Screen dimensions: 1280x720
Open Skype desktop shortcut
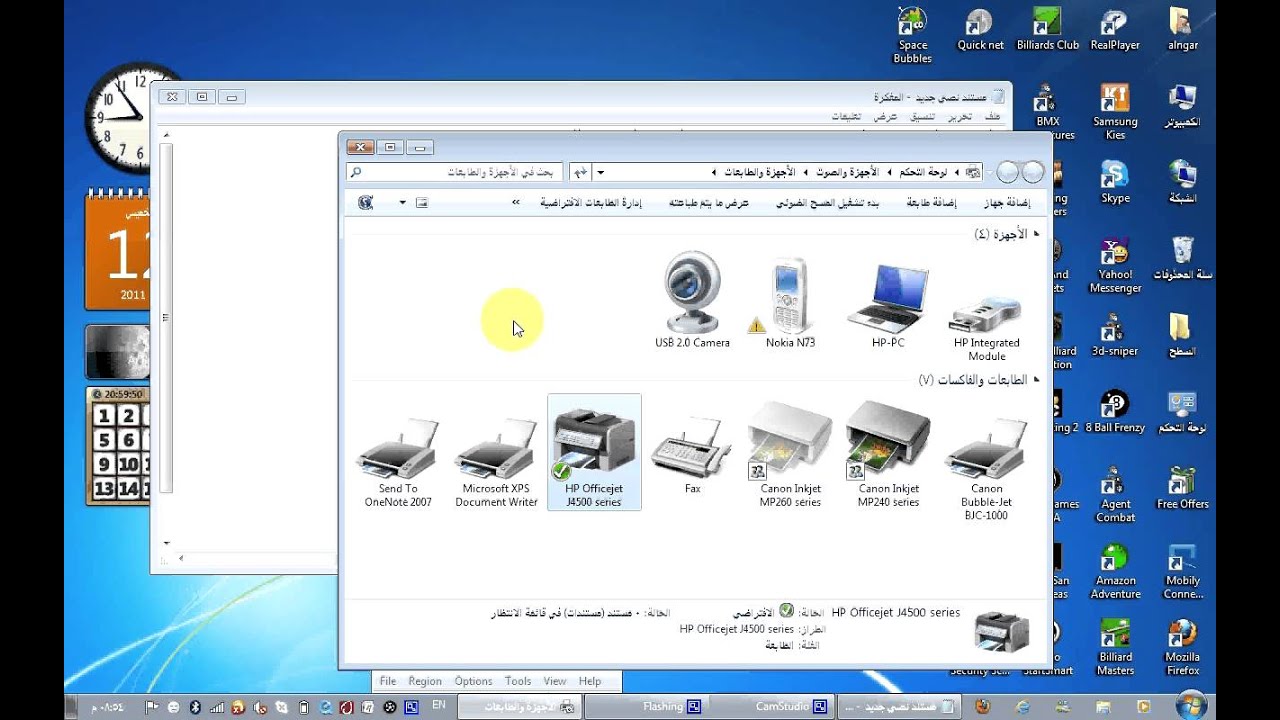coord(1115,181)
